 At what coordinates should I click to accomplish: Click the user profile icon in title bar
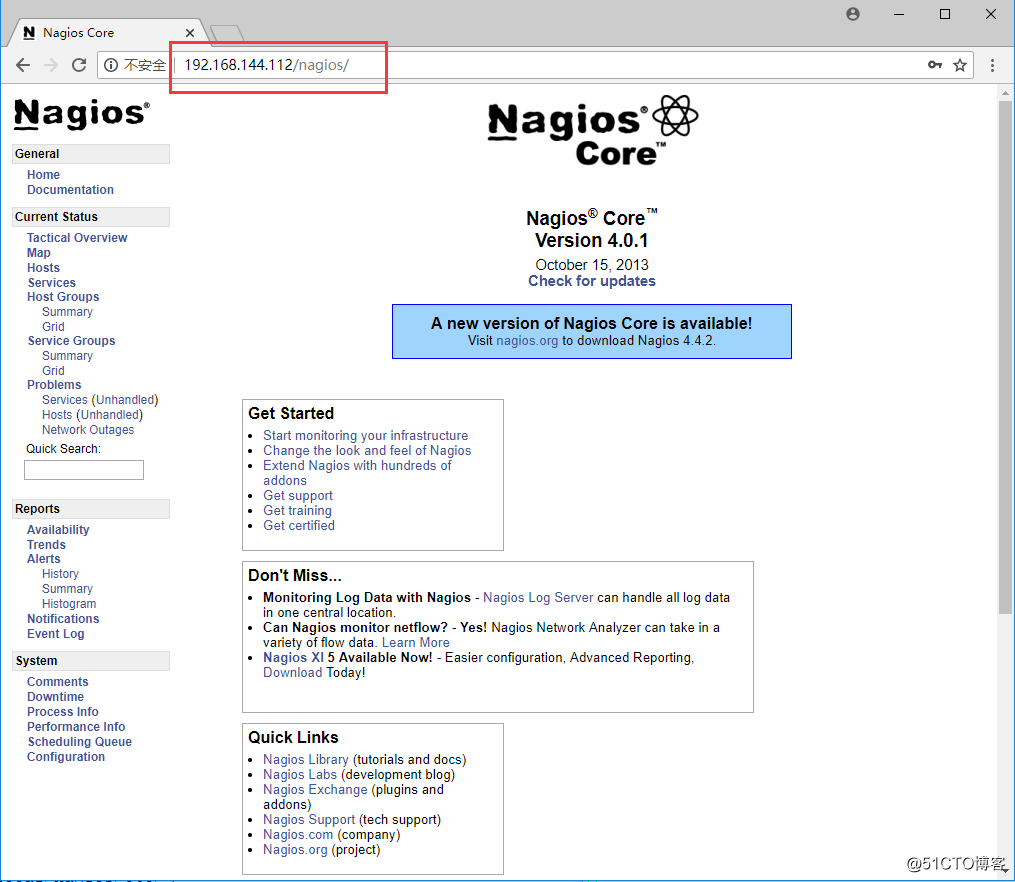point(853,14)
